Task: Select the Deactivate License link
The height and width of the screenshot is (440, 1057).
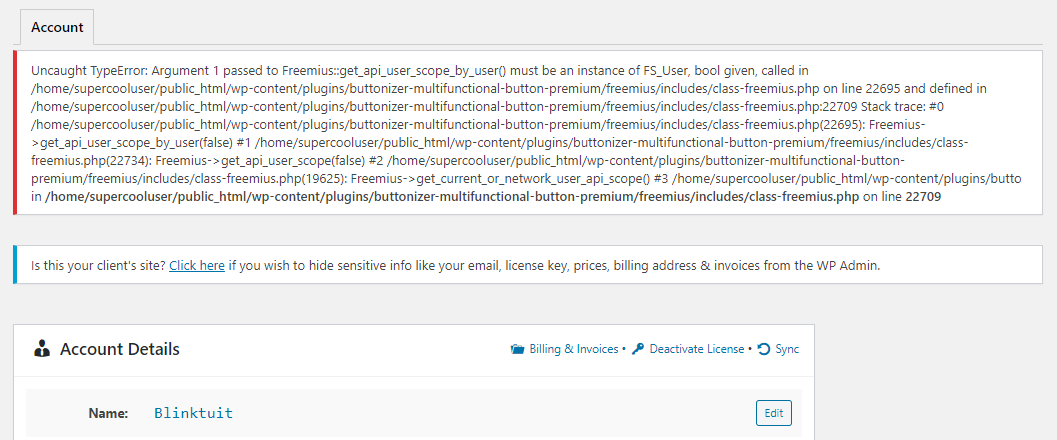Action: point(697,349)
